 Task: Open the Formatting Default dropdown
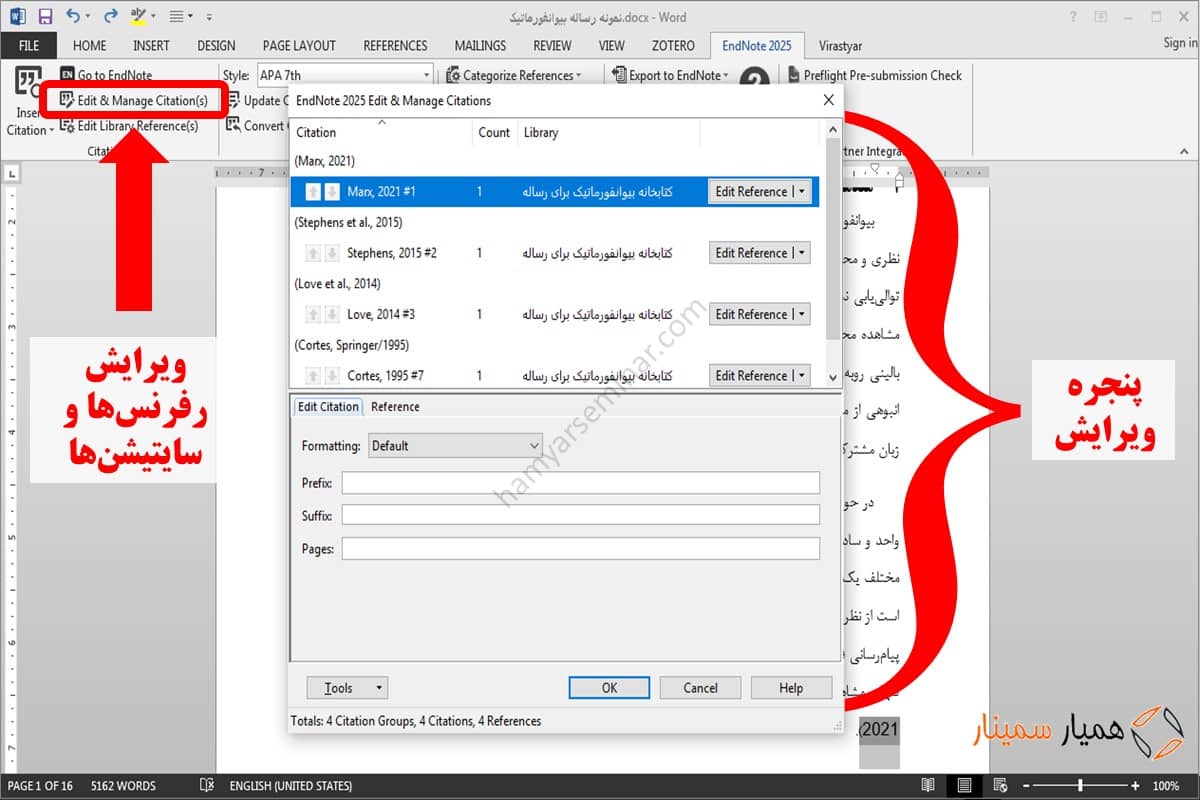click(x=455, y=446)
